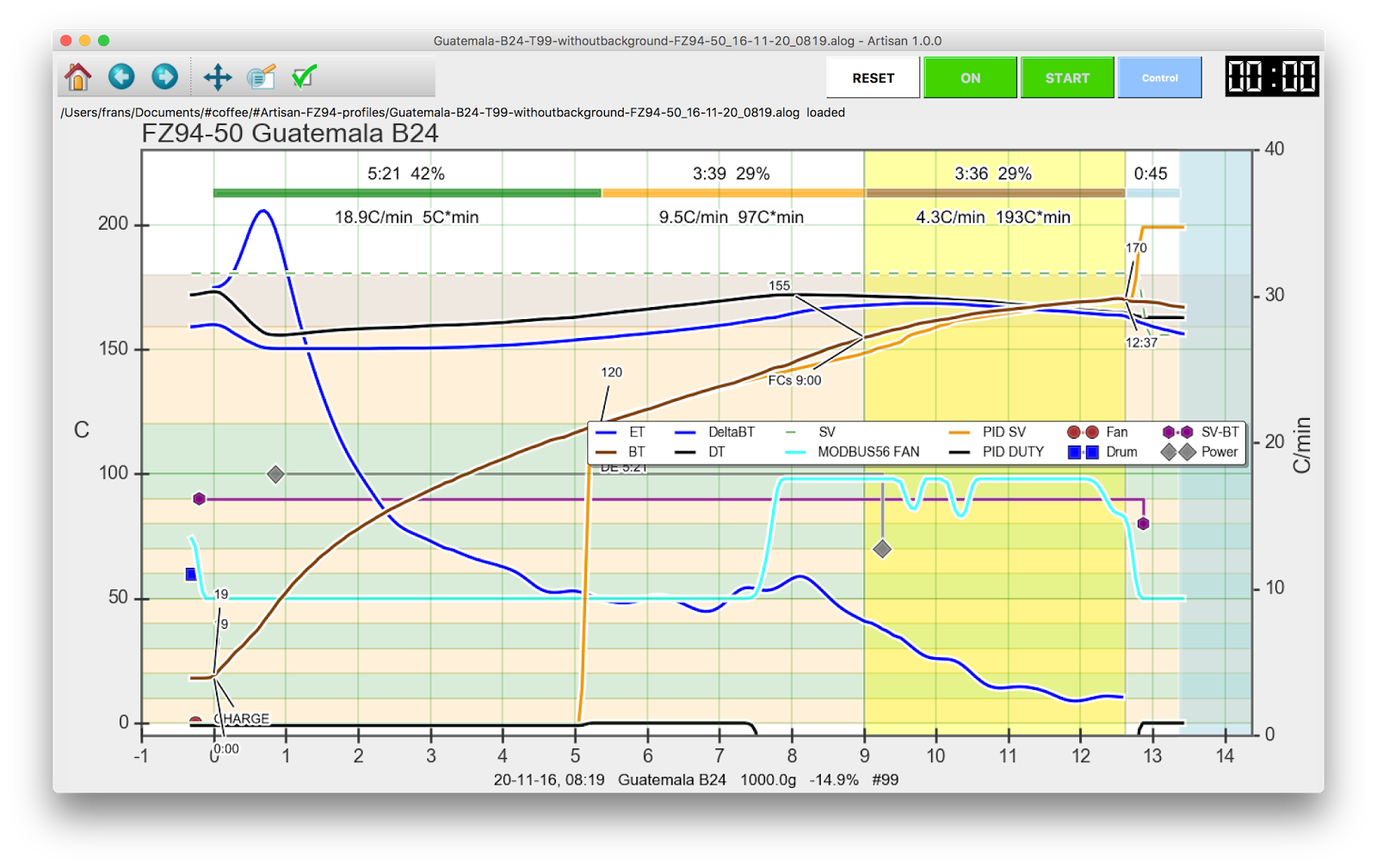Click the grey Power diamond after minute 9
The height and width of the screenshot is (868, 1377).
point(882,549)
